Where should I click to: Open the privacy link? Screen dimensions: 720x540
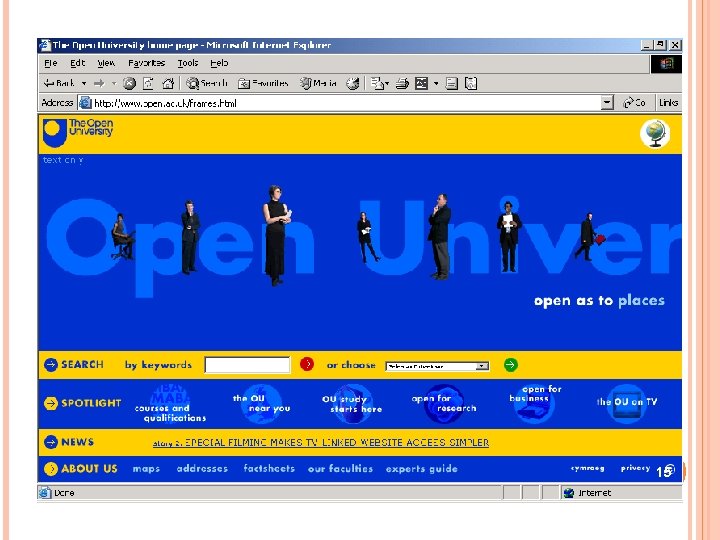(635, 468)
